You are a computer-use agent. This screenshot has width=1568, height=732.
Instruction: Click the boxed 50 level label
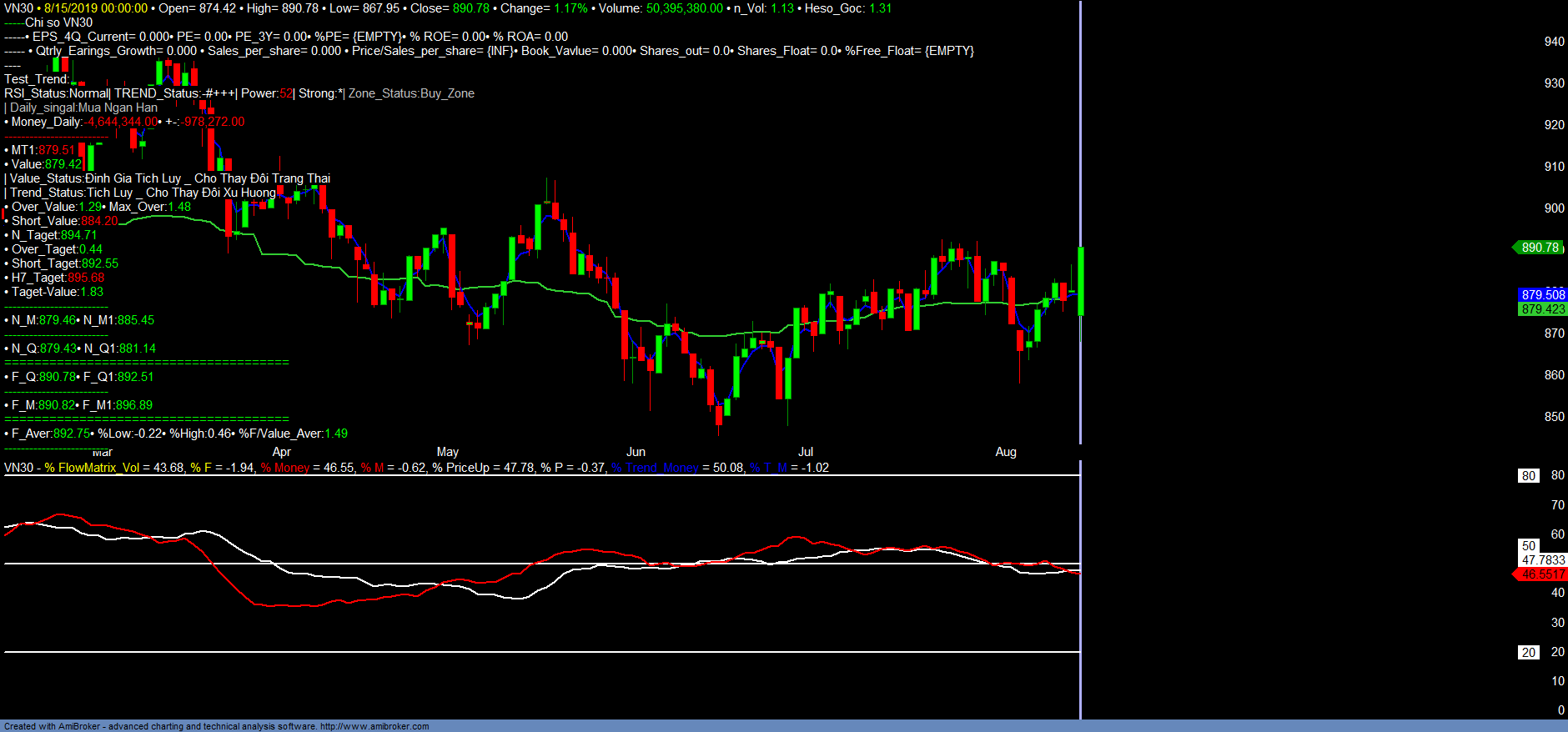coord(1528,546)
